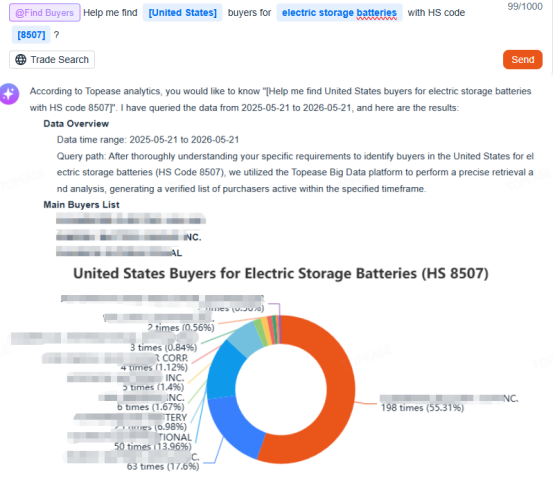
Task: Click the royal blue 17.6% donut segment
Action: coord(235,425)
